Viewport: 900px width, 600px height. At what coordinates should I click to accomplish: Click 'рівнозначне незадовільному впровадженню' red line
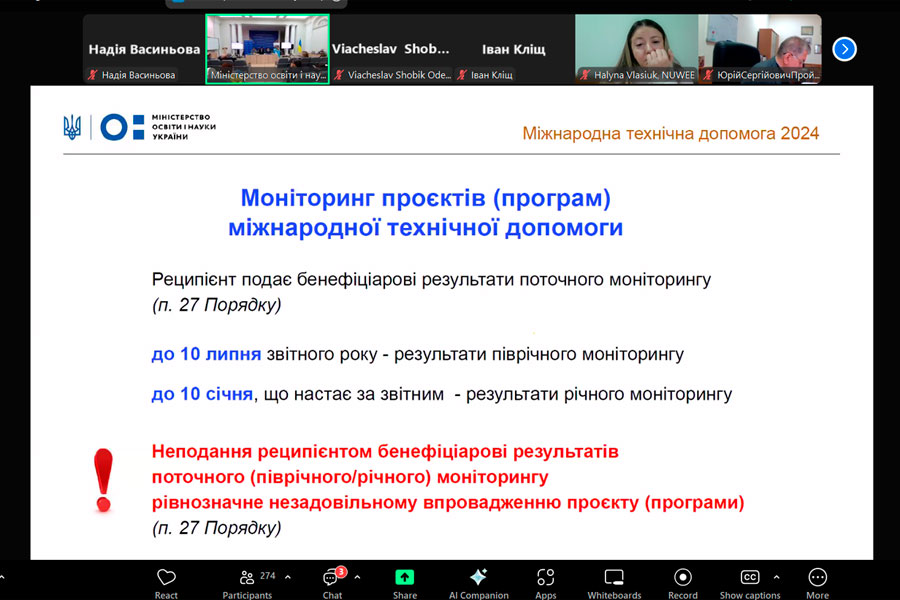(x=448, y=503)
